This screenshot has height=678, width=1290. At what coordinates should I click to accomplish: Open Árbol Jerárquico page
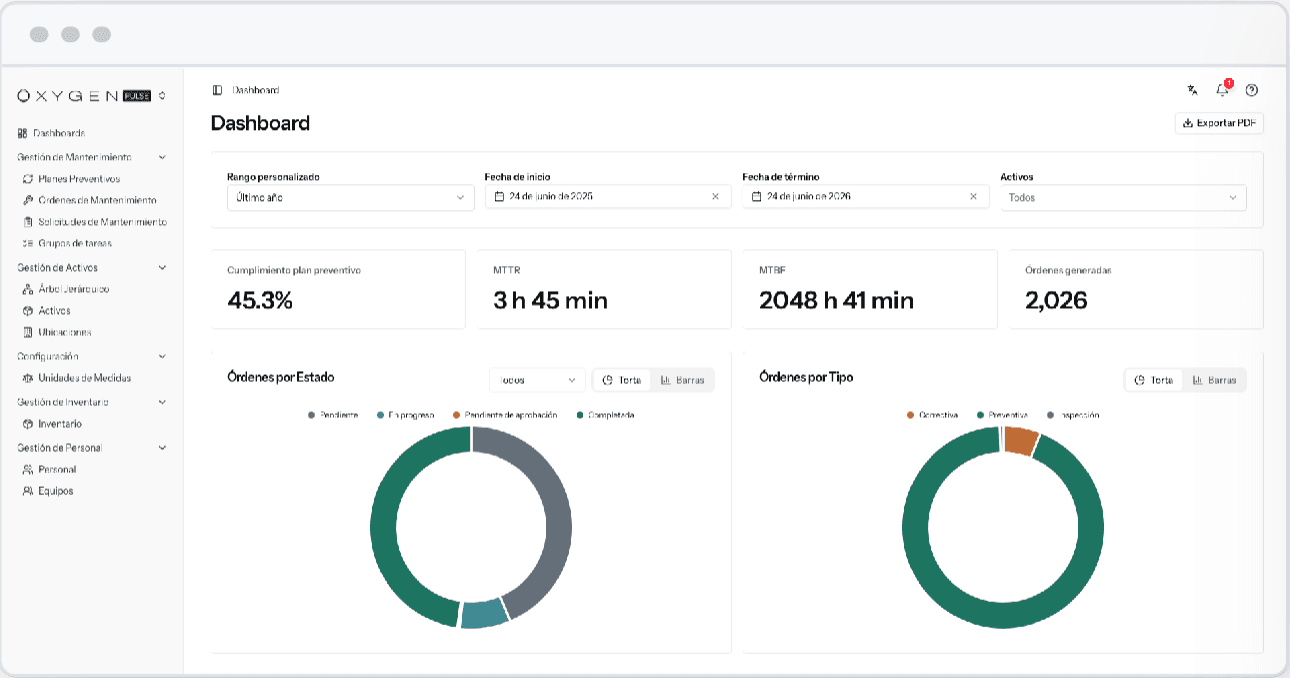[x=74, y=289]
